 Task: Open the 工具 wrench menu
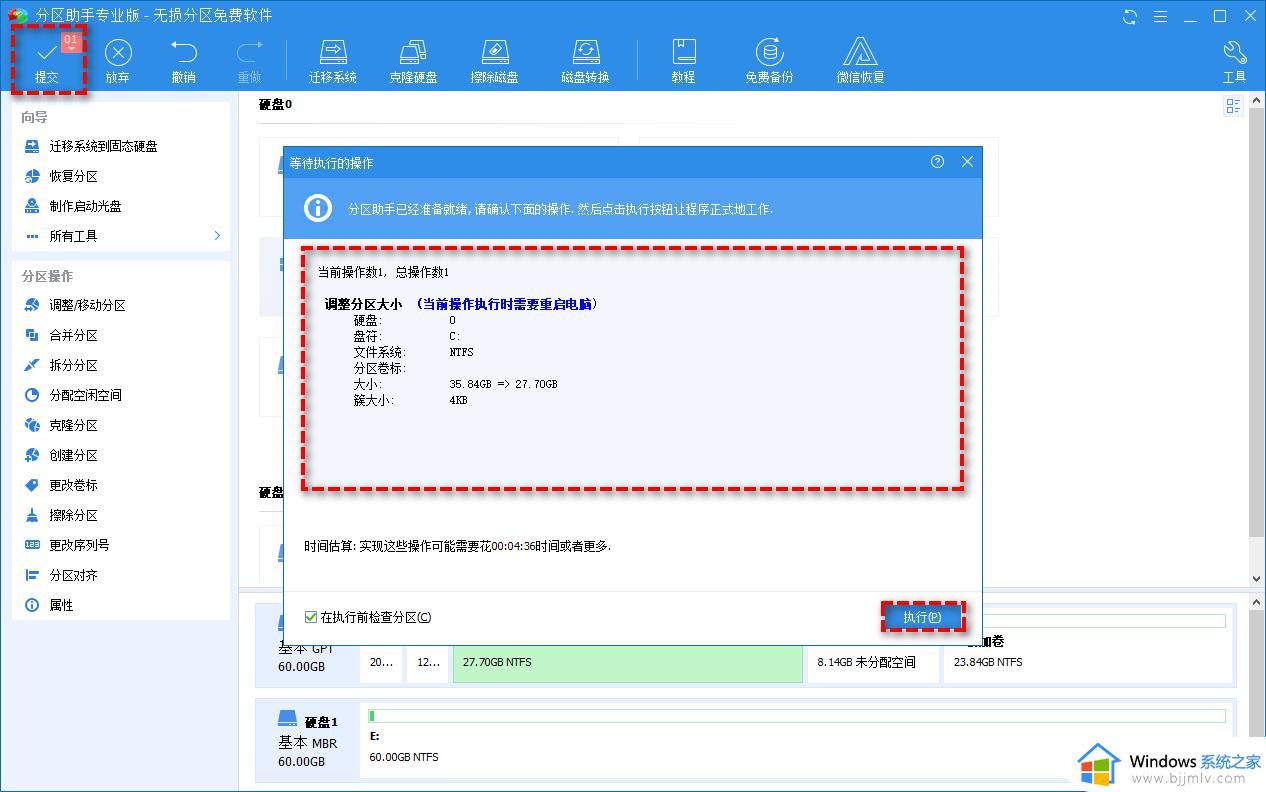[1235, 60]
